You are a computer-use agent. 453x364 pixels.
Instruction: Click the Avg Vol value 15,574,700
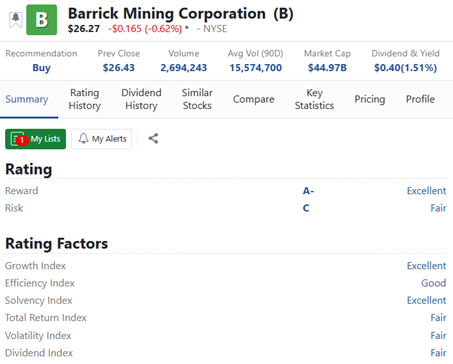256,68
